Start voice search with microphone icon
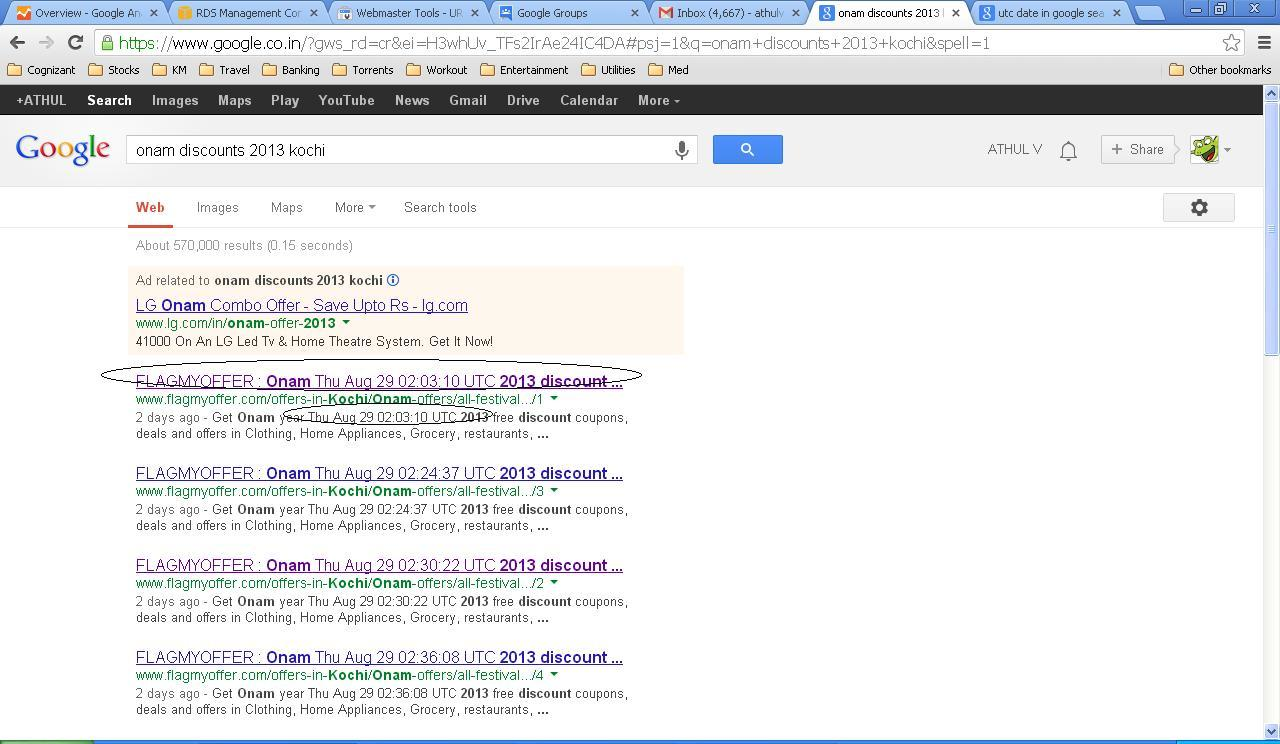 coord(681,150)
